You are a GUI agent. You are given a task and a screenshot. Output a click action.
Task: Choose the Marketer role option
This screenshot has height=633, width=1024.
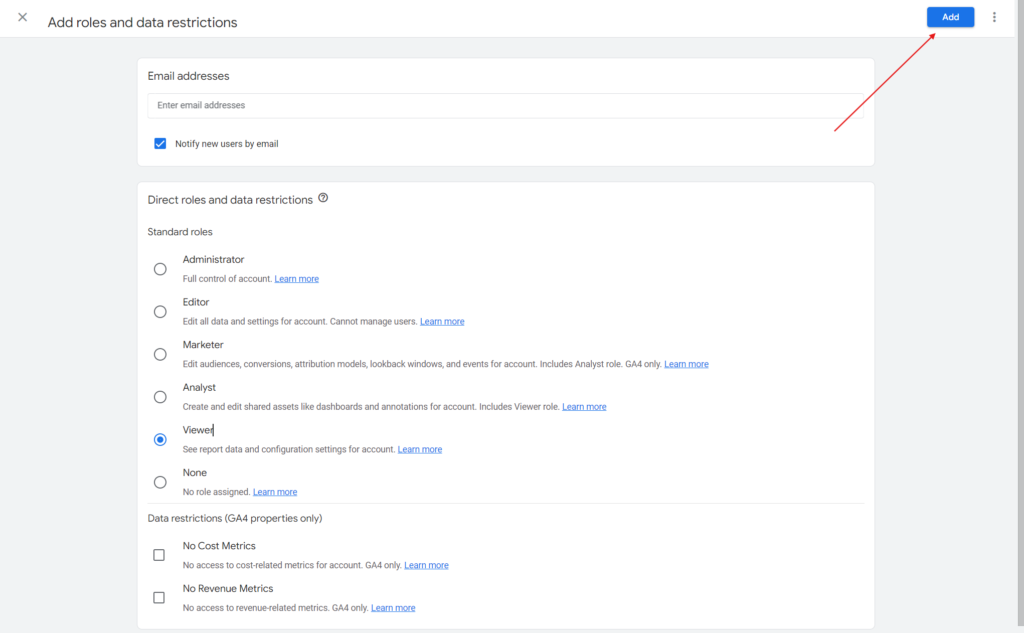coord(160,354)
